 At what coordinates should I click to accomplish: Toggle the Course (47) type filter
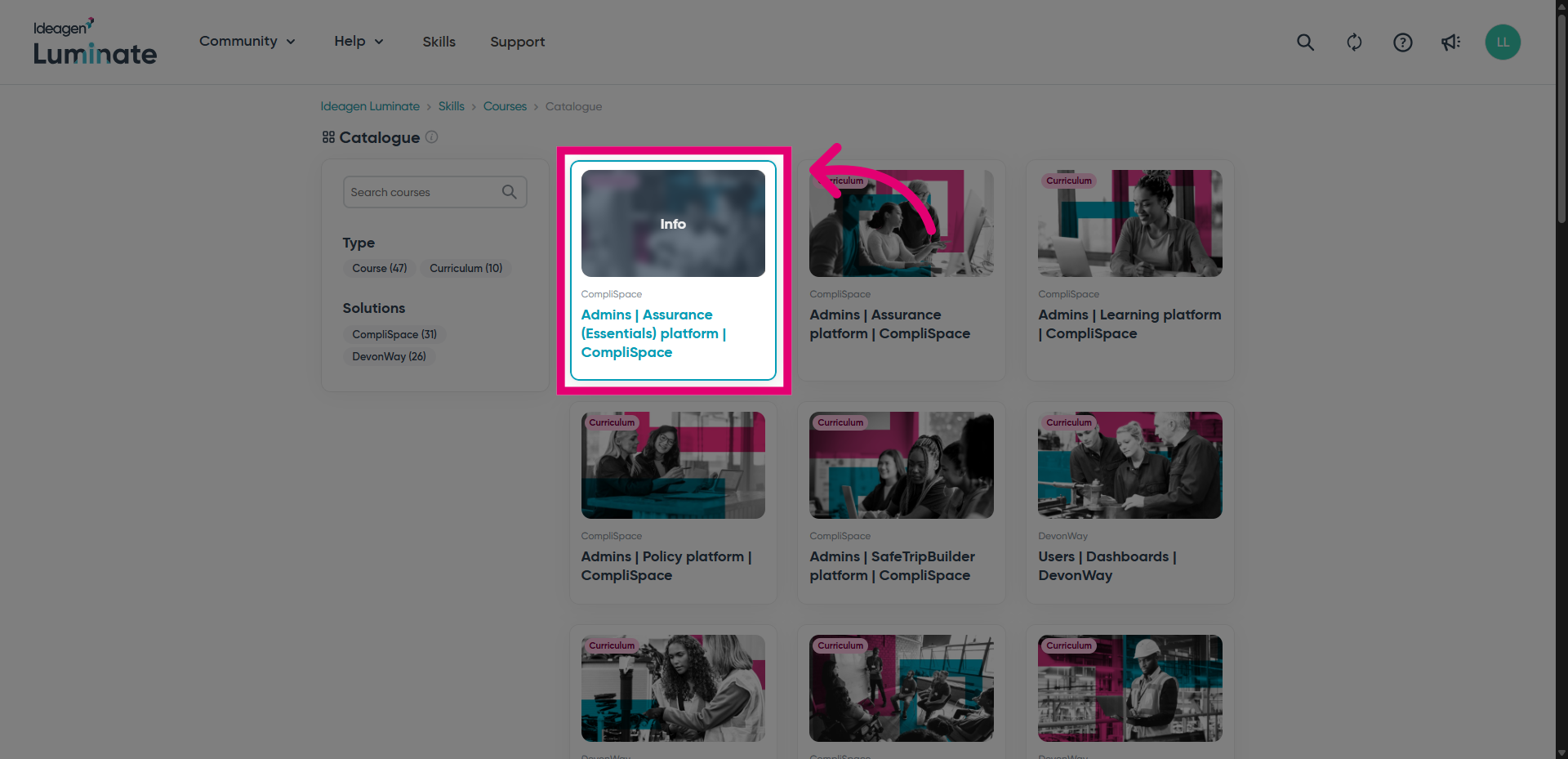click(x=380, y=268)
